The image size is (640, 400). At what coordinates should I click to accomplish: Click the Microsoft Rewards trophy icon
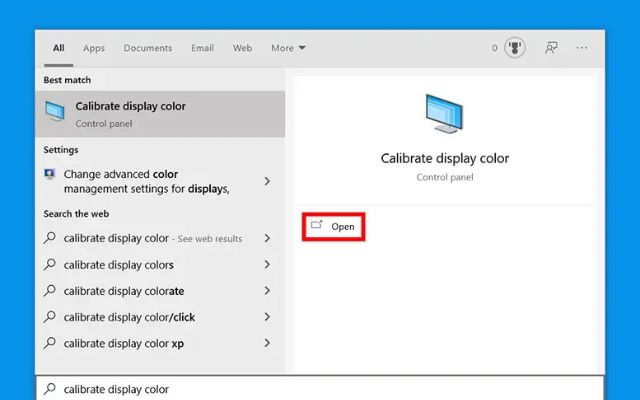point(514,48)
